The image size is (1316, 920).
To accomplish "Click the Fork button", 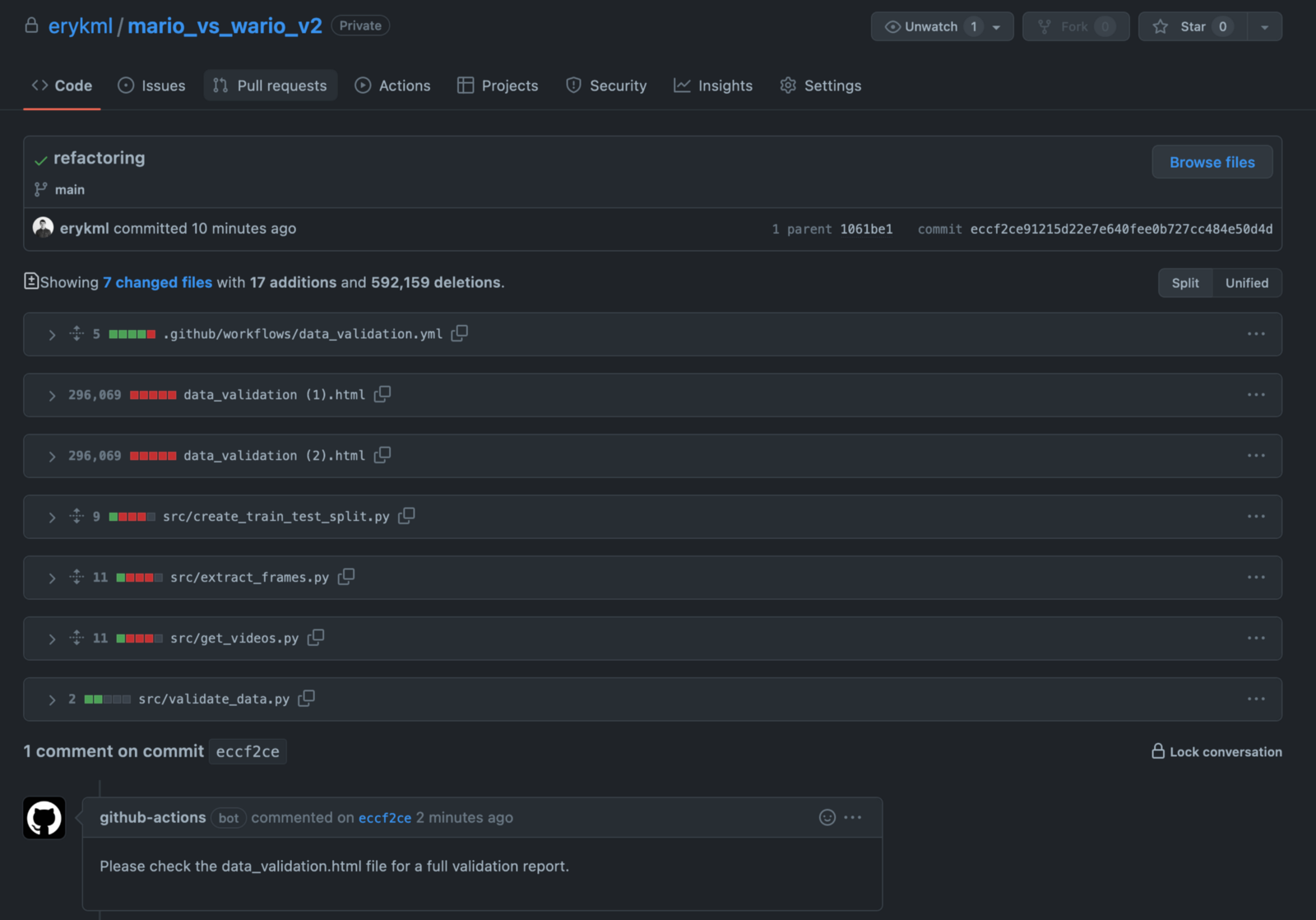I will coord(1076,26).
